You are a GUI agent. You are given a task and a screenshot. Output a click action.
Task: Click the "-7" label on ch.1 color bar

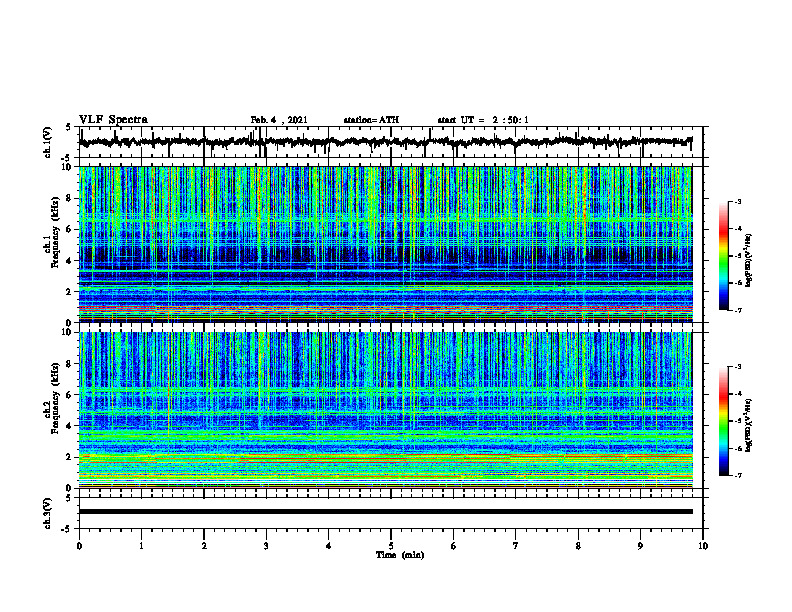pos(738,310)
